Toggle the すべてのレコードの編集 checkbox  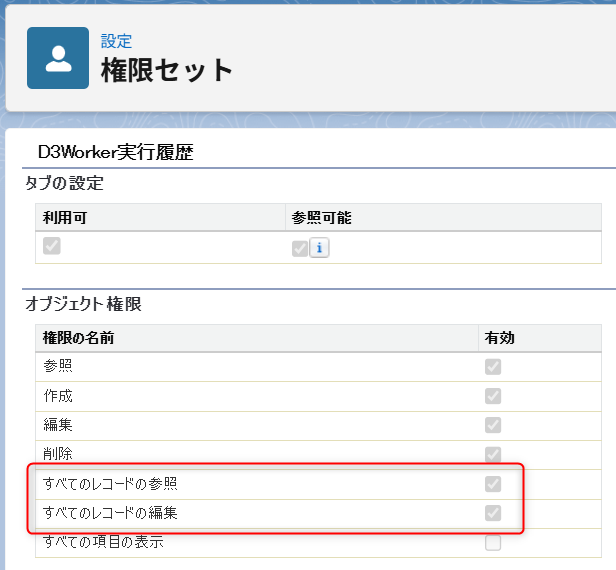pos(493,513)
